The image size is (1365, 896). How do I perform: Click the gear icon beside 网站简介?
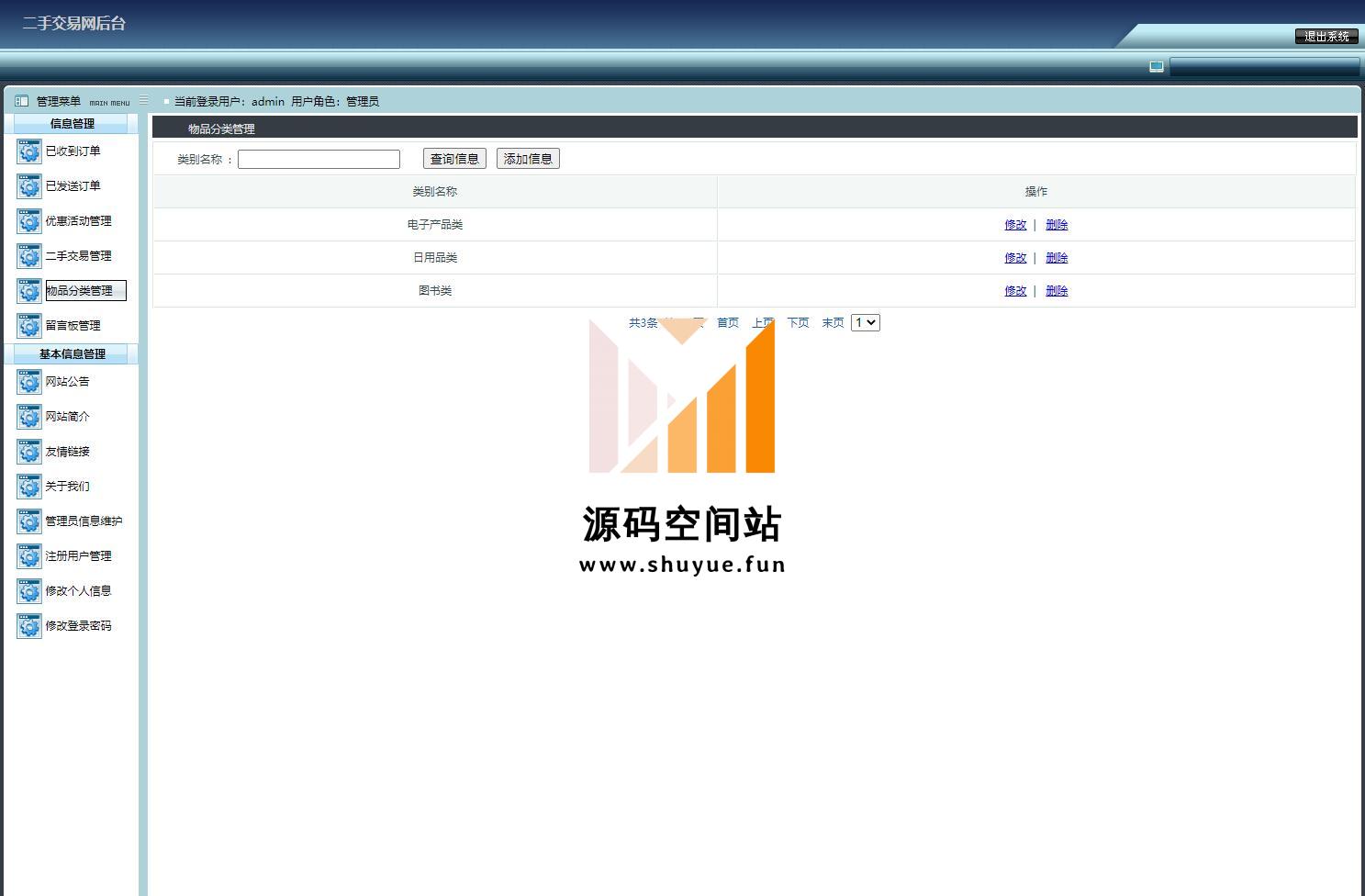(29, 417)
